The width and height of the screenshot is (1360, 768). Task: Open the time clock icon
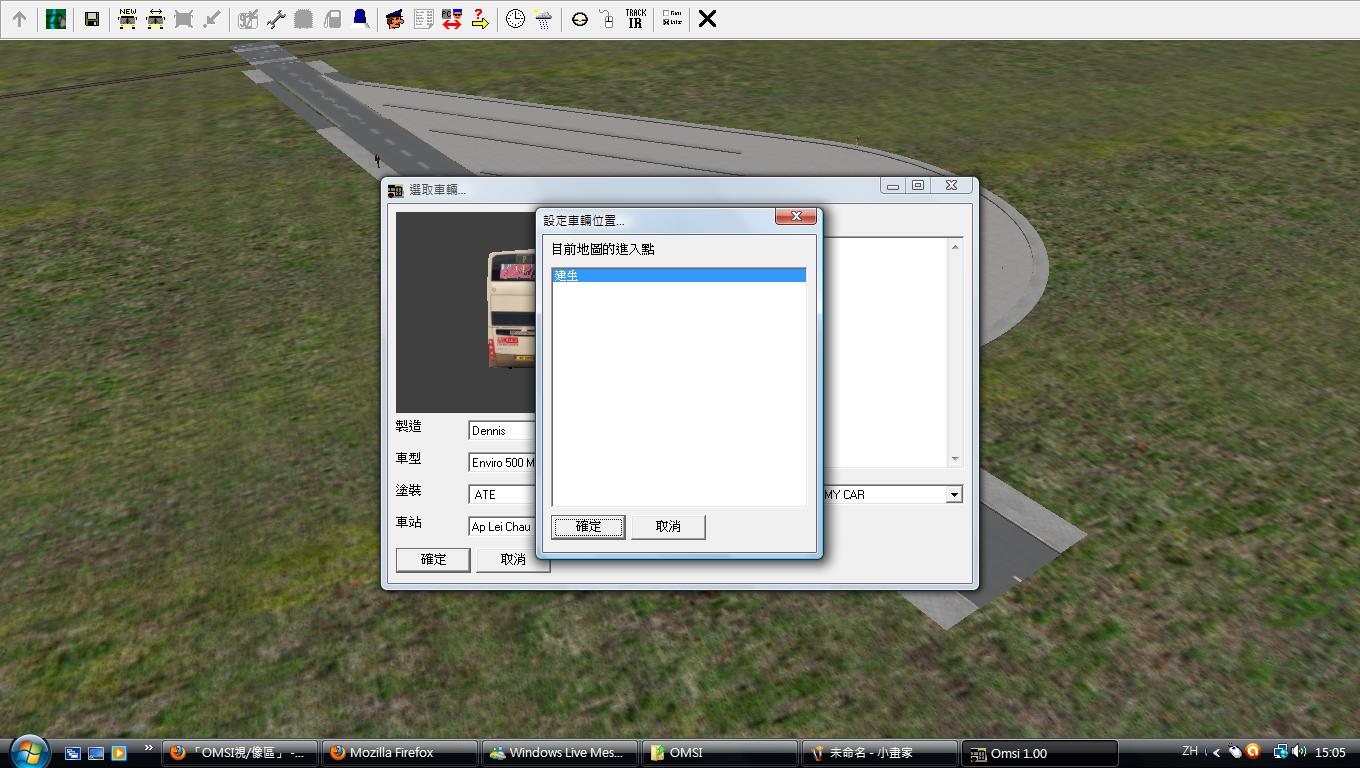point(515,19)
